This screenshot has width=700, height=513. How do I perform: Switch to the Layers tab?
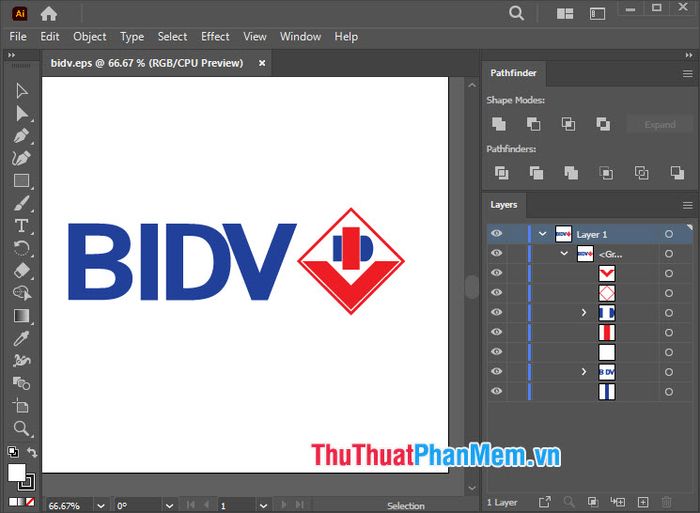pyautogui.click(x=504, y=204)
